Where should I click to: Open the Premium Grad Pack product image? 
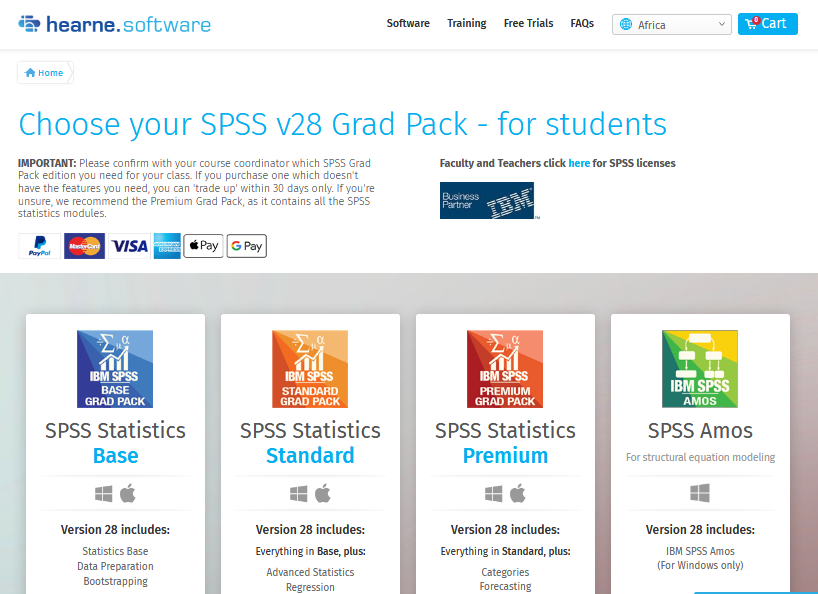(505, 369)
